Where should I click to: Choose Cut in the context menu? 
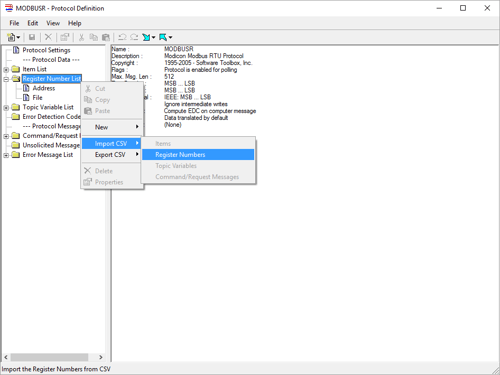point(112,89)
